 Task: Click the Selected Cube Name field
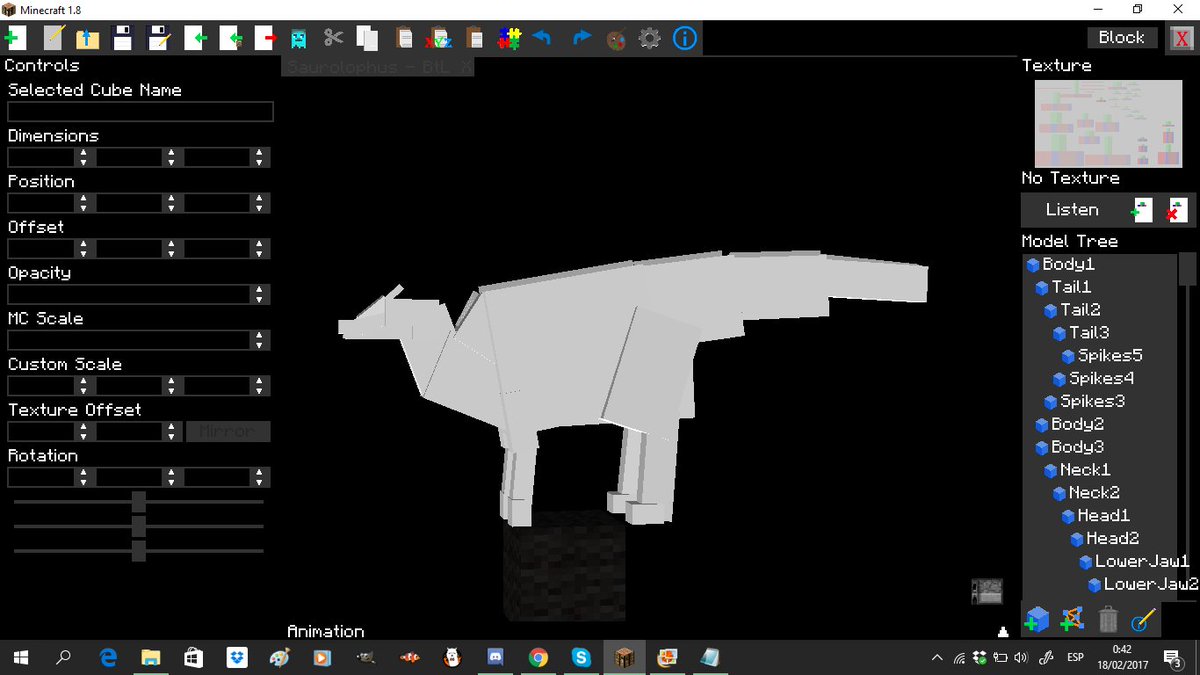[139, 111]
